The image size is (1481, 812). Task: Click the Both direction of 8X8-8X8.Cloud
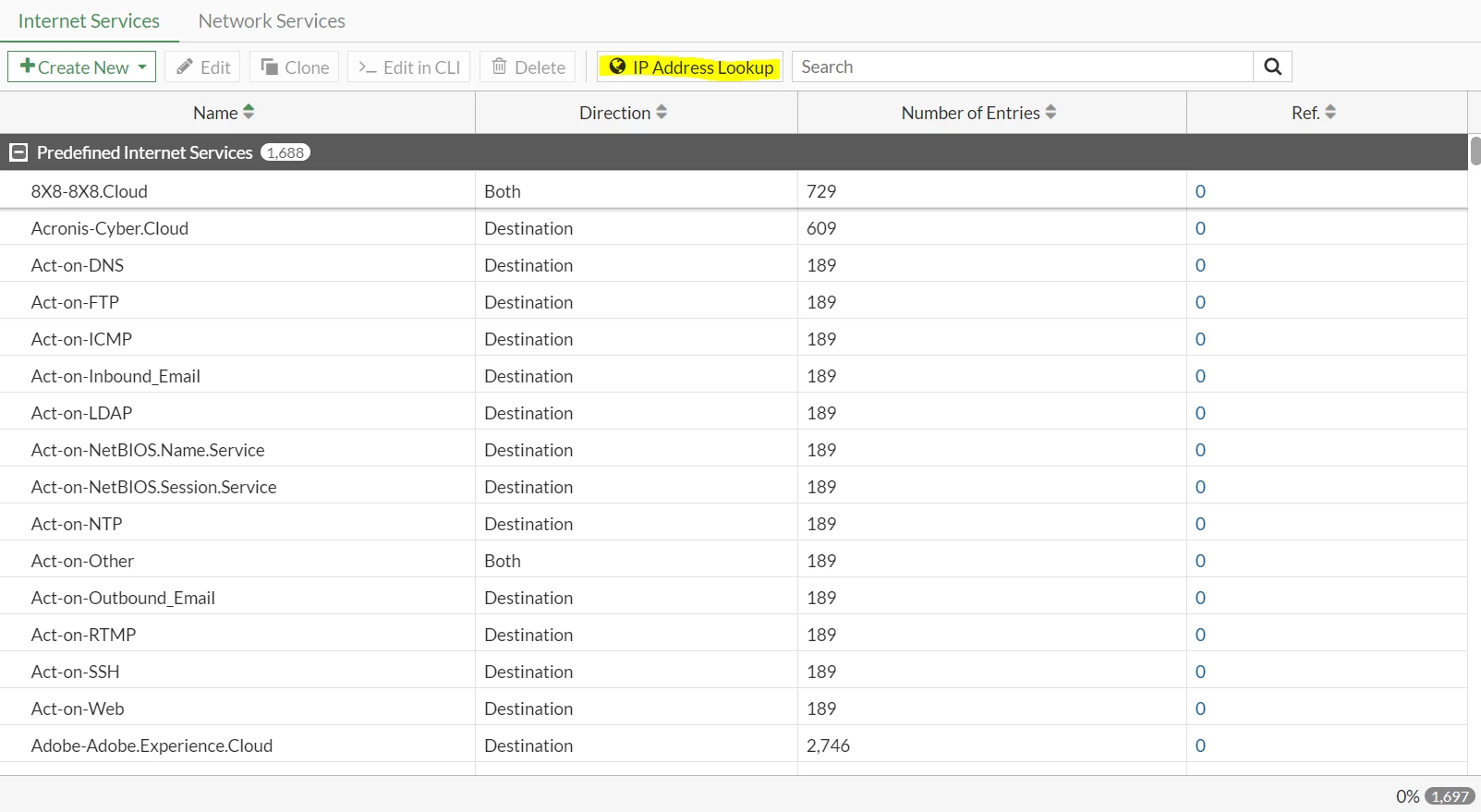[503, 191]
